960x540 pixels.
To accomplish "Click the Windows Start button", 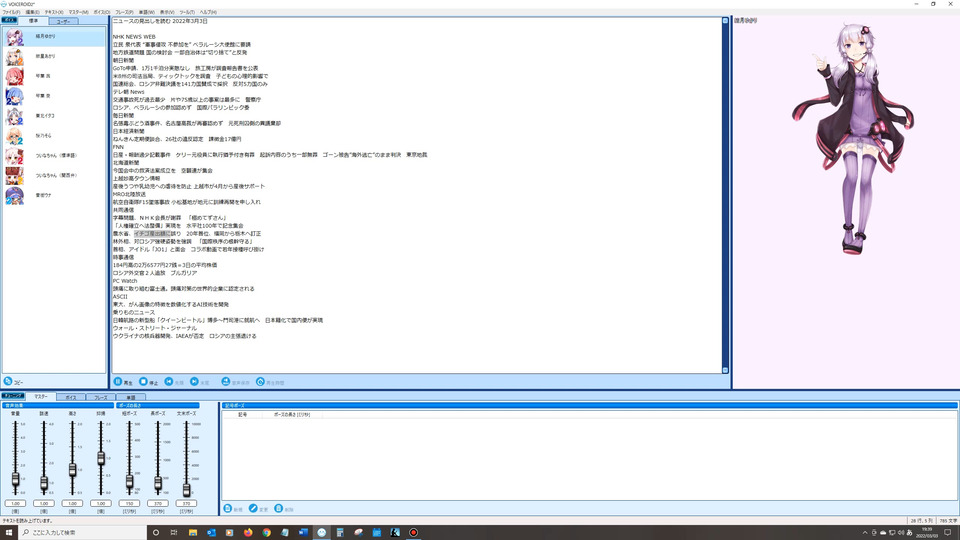I will (9, 532).
